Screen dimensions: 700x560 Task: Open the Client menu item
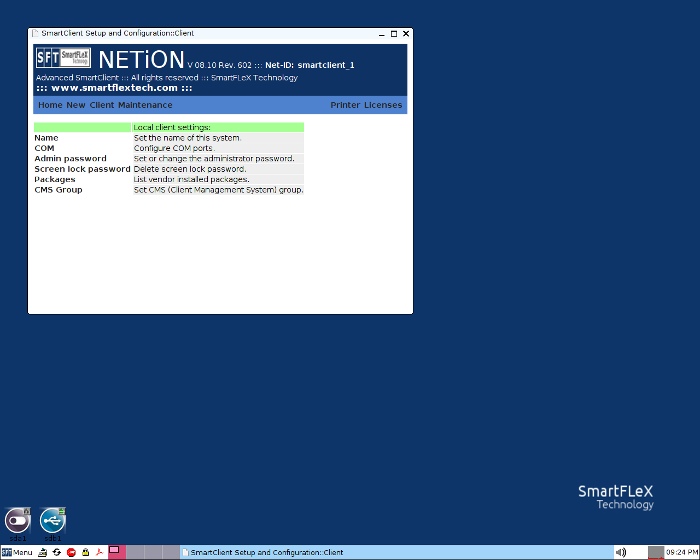click(102, 105)
